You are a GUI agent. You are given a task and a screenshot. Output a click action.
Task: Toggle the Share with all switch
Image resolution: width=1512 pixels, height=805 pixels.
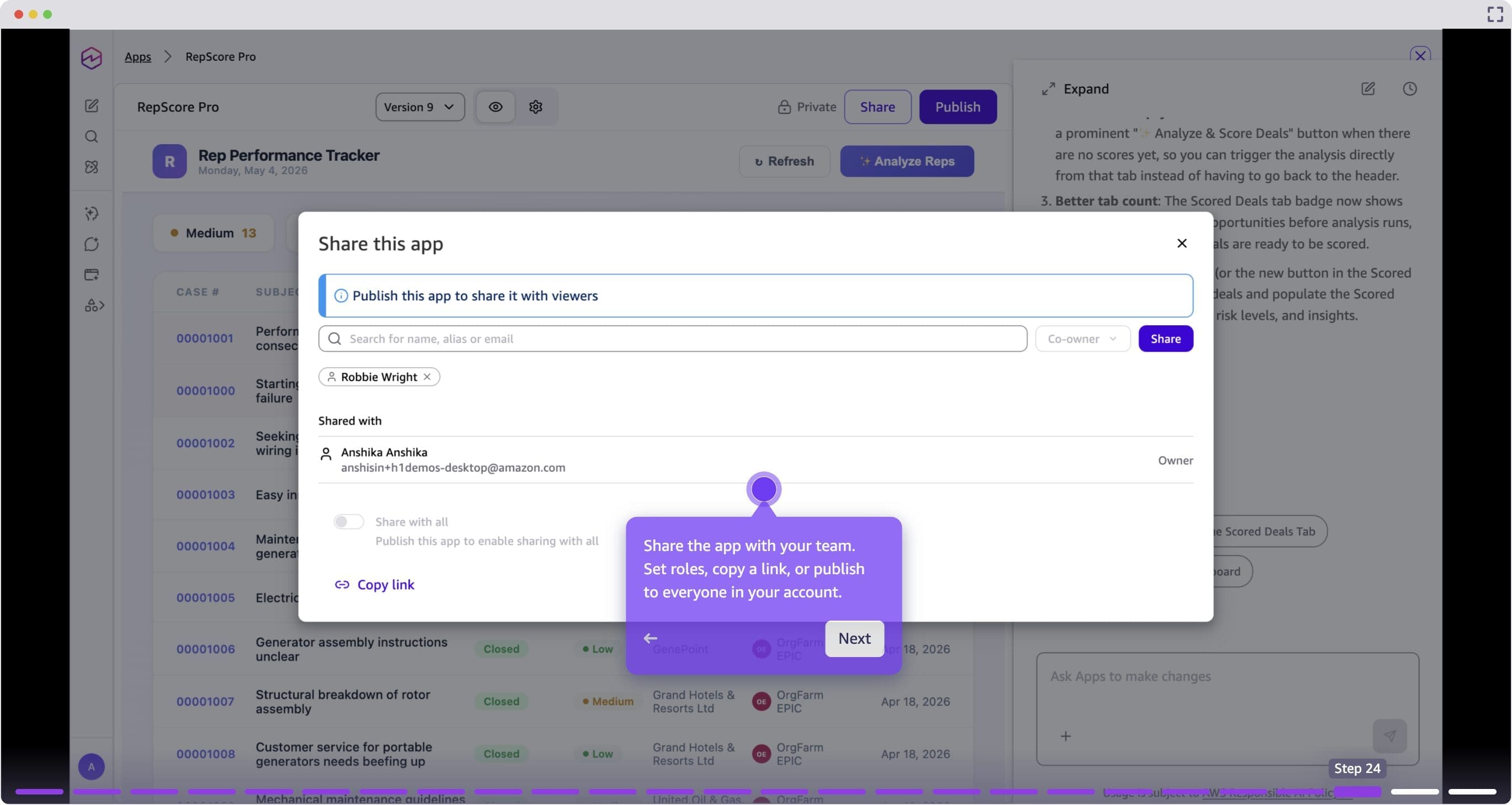tap(348, 522)
